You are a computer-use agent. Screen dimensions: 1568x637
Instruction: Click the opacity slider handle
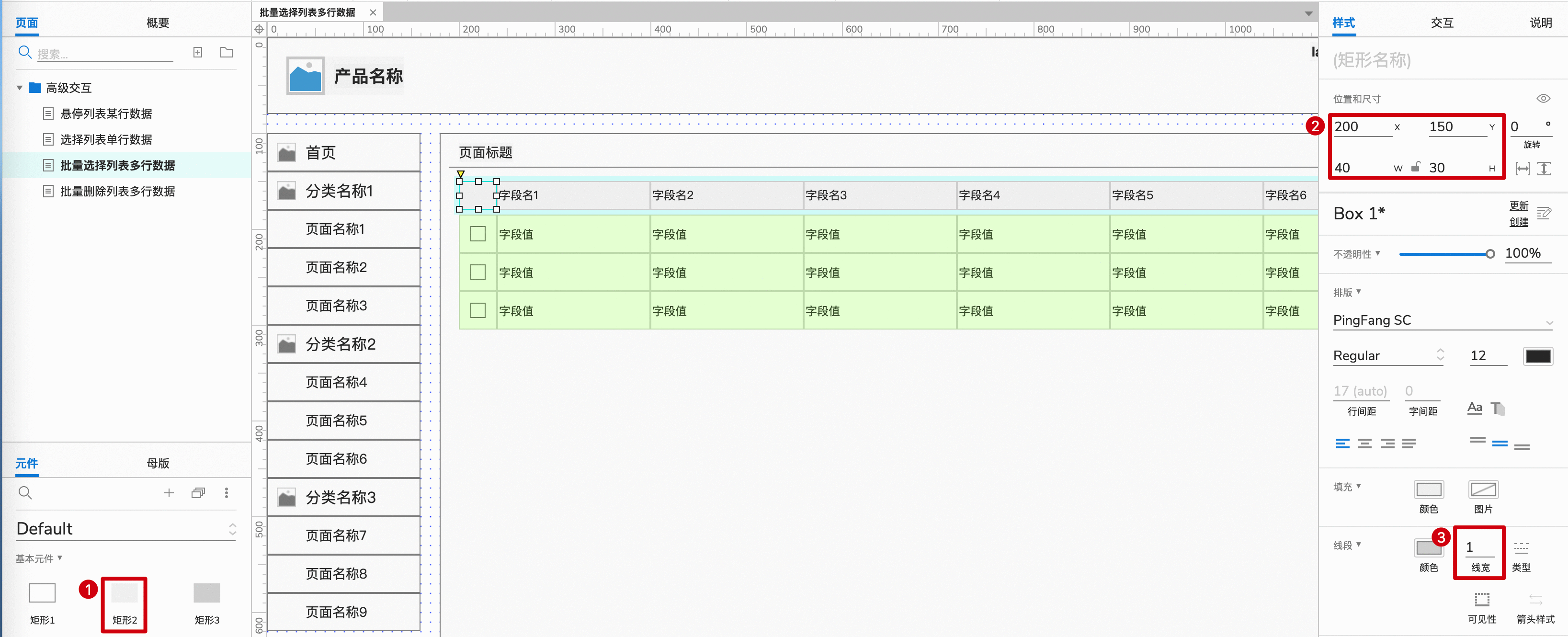tap(1490, 254)
